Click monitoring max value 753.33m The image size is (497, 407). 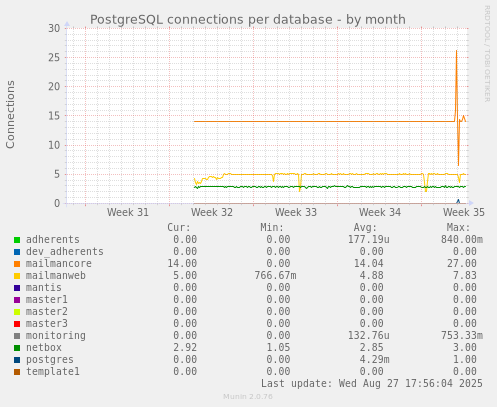pos(462,335)
